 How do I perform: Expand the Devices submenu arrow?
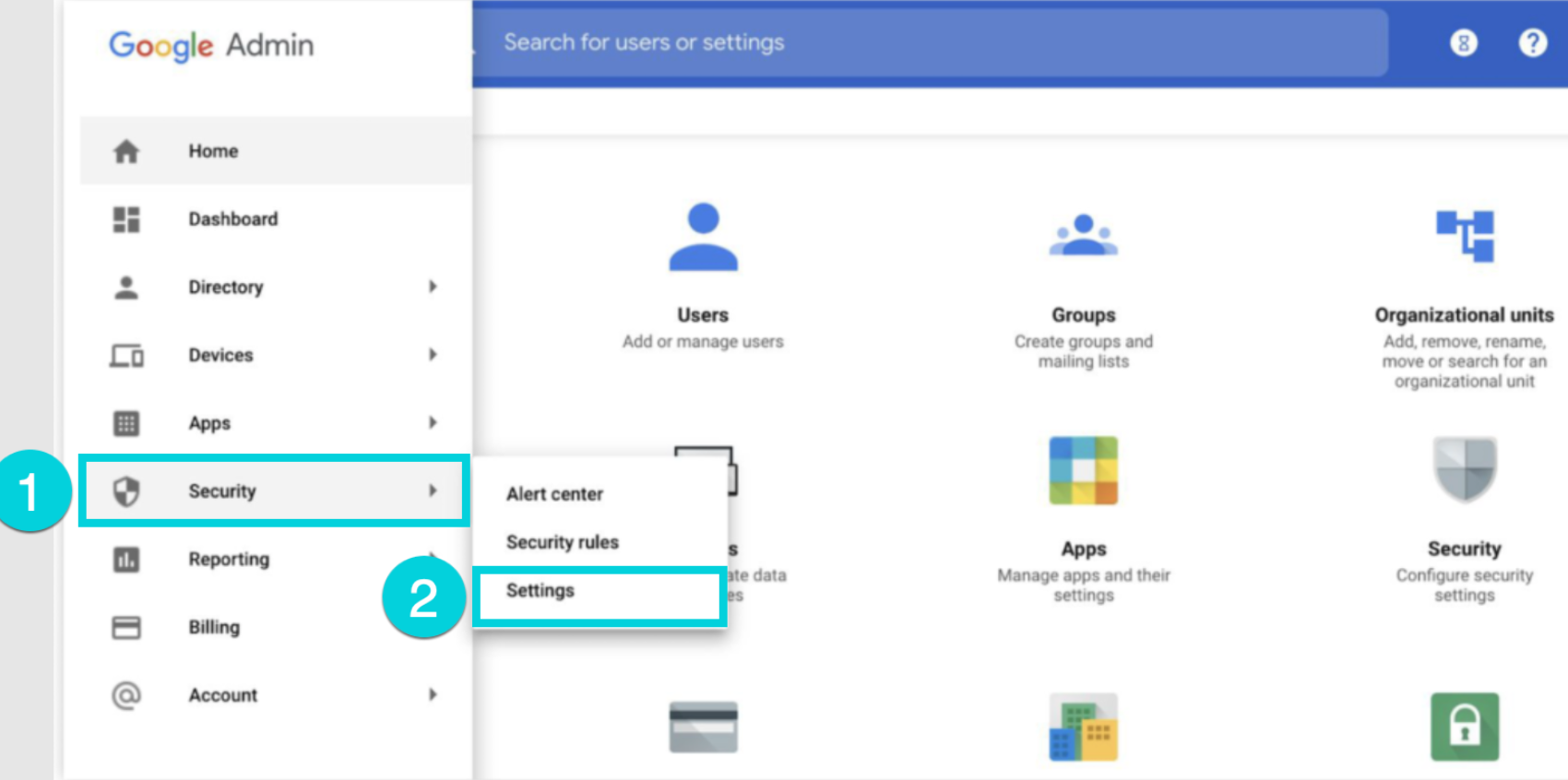click(x=433, y=355)
